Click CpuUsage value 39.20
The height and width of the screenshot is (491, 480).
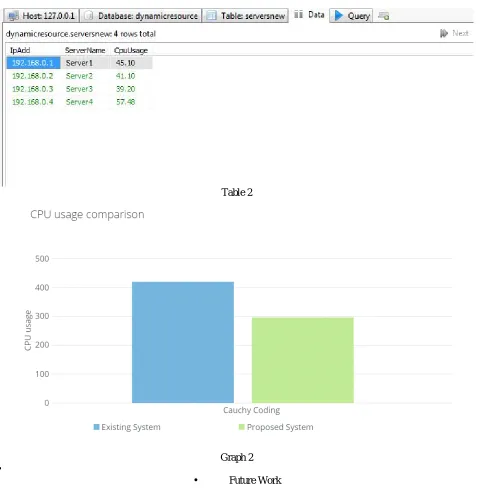(125, 89)
